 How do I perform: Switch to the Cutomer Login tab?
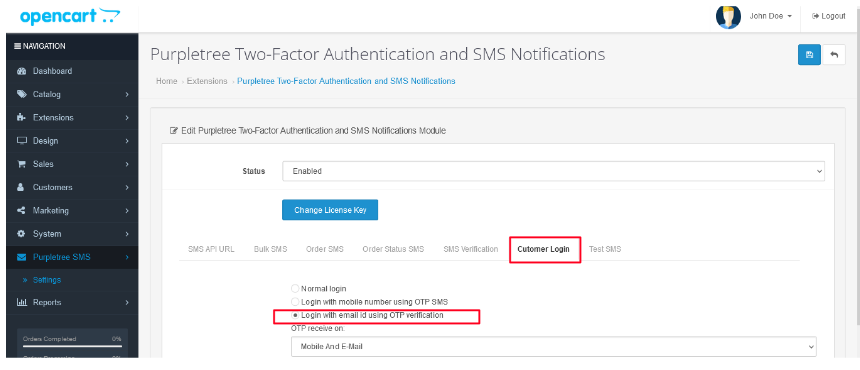click(x=544, y=249)
